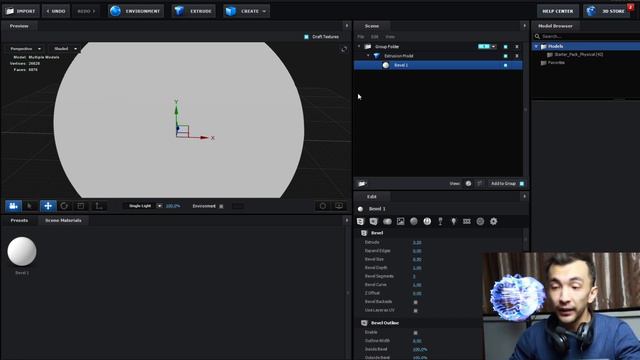Open the Perspective view dropdown

25,49
